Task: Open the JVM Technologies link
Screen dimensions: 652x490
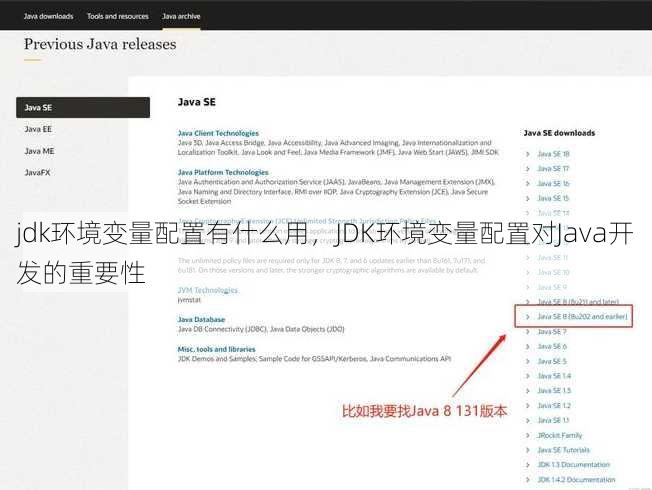Action: pos(207,290)
